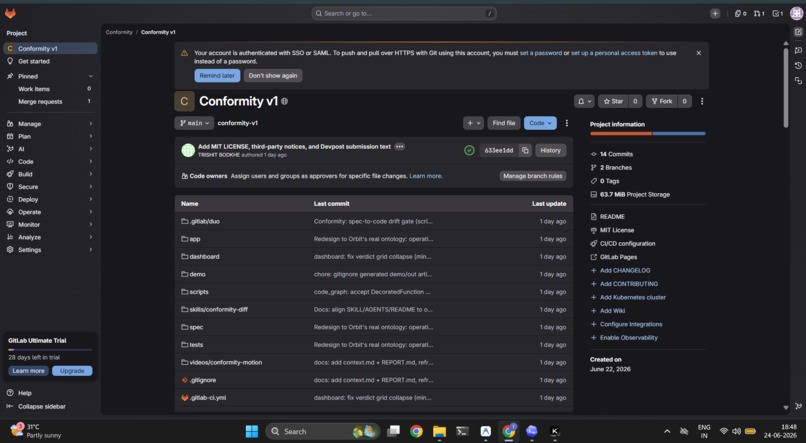Expand Deploy section in sidebar
This screenshot has height=443, width=806.
point(50,199)
